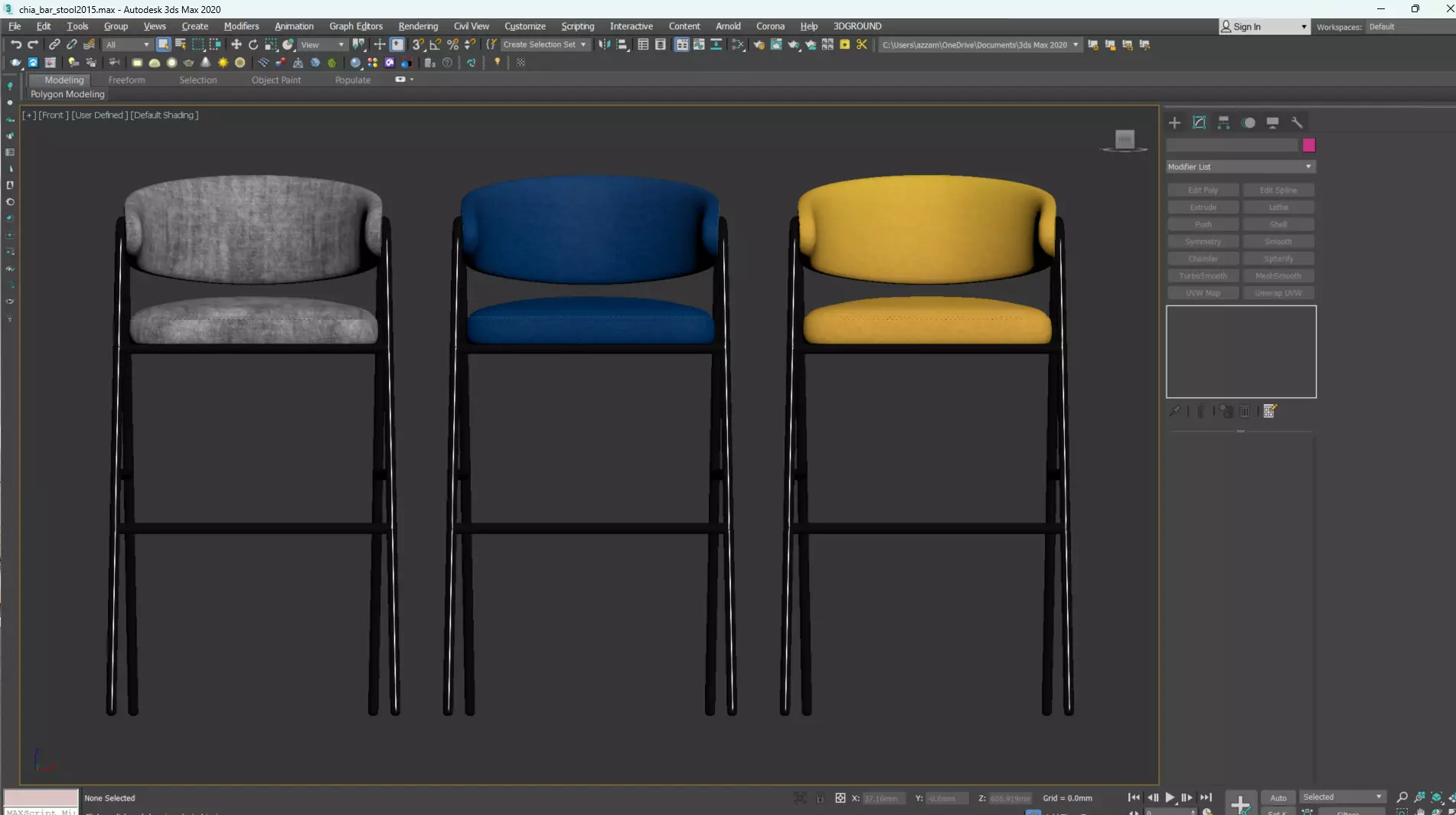Expand ribbon options small arrow

(412, 80)
